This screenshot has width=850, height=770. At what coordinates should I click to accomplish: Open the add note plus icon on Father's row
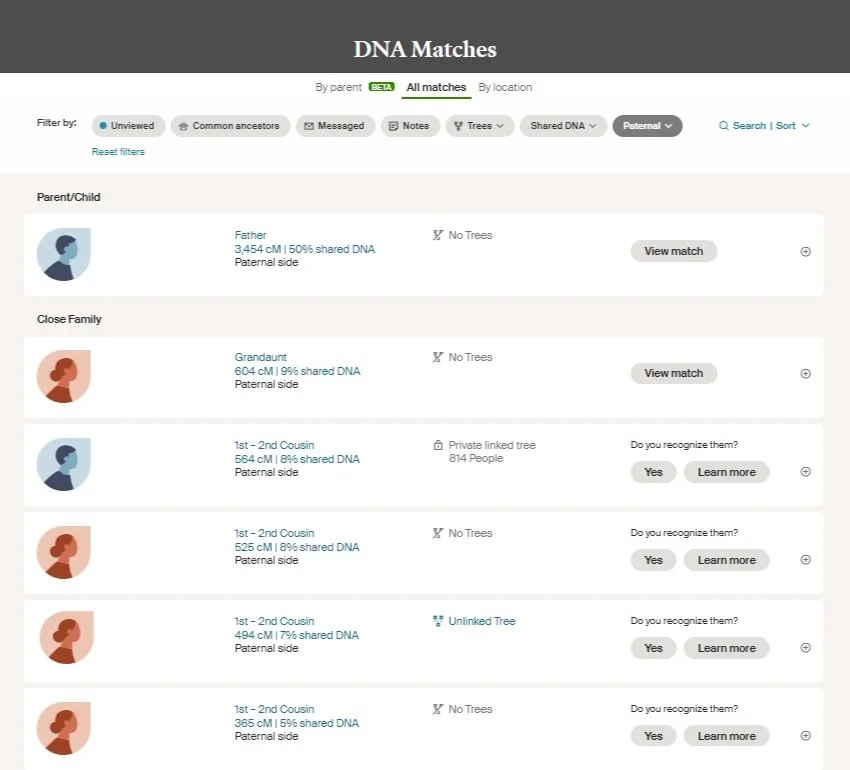tap(805, 251)
